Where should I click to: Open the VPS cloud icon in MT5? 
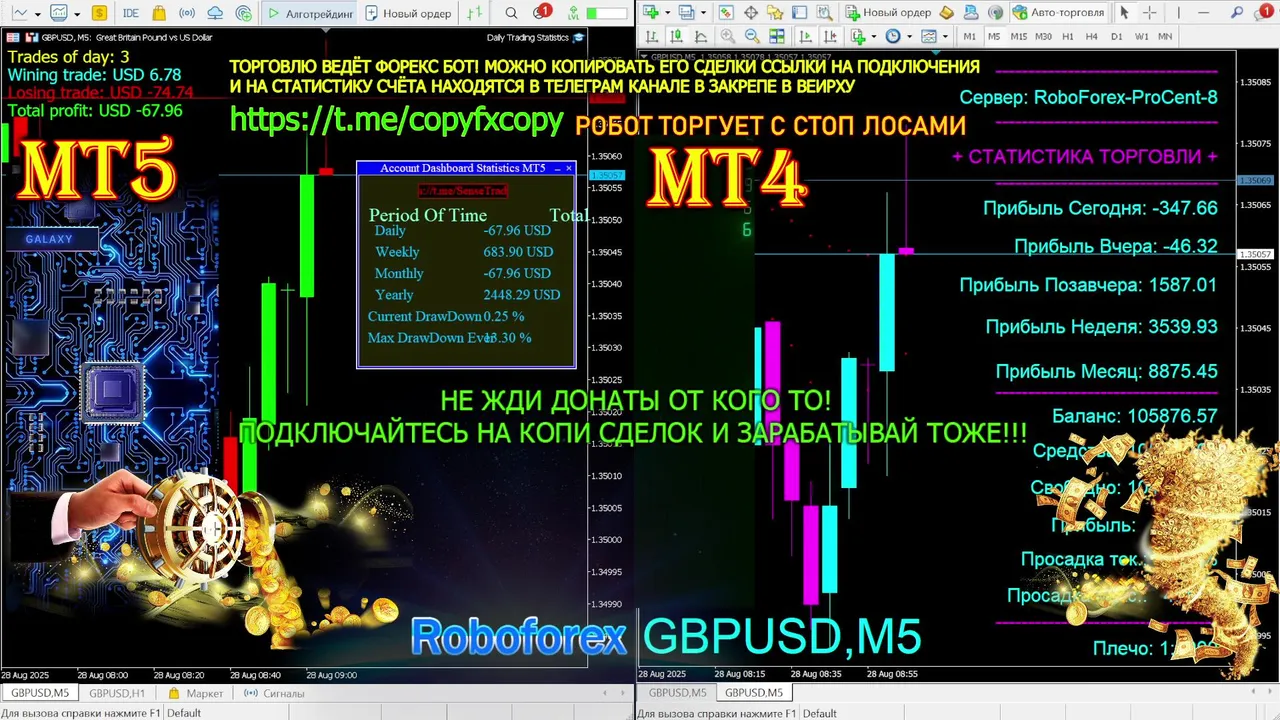click(x=215, y=13)
